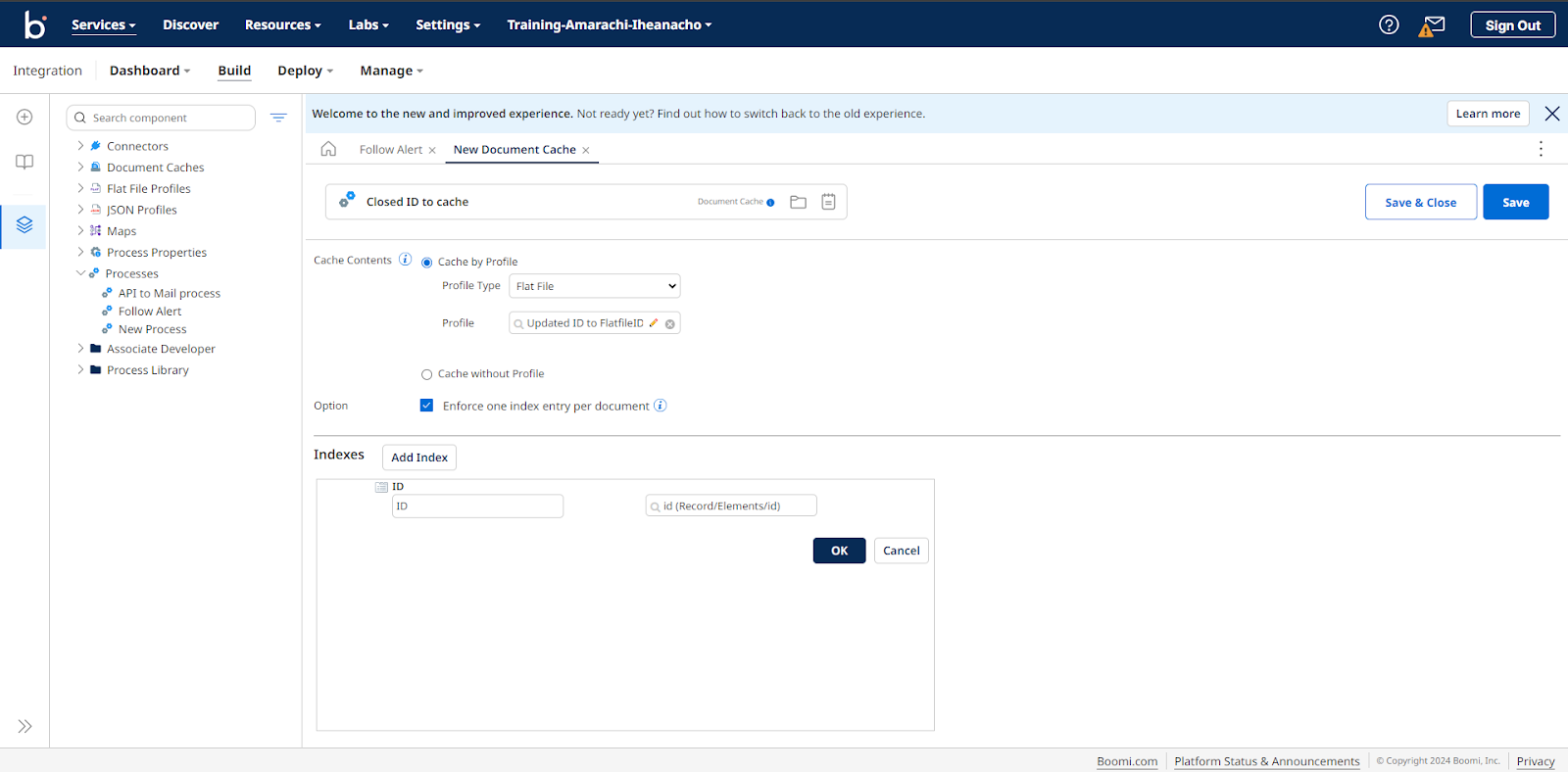
Task: Open the New Process tree item
Action: click(152, 329)
